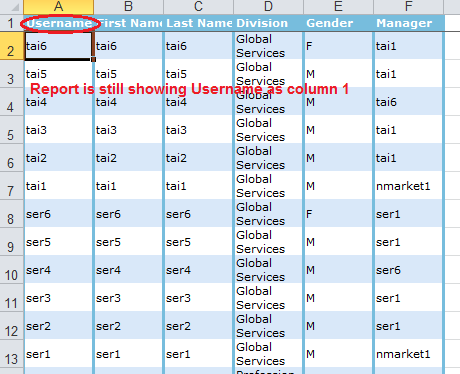Select all cells via corner triangle

[12, 6]
